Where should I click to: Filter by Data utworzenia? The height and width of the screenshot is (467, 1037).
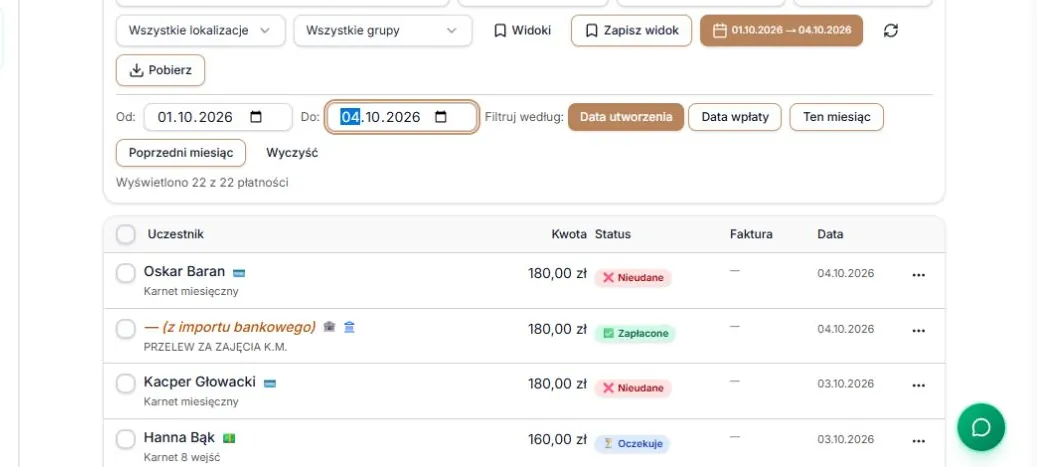point(626,117)
